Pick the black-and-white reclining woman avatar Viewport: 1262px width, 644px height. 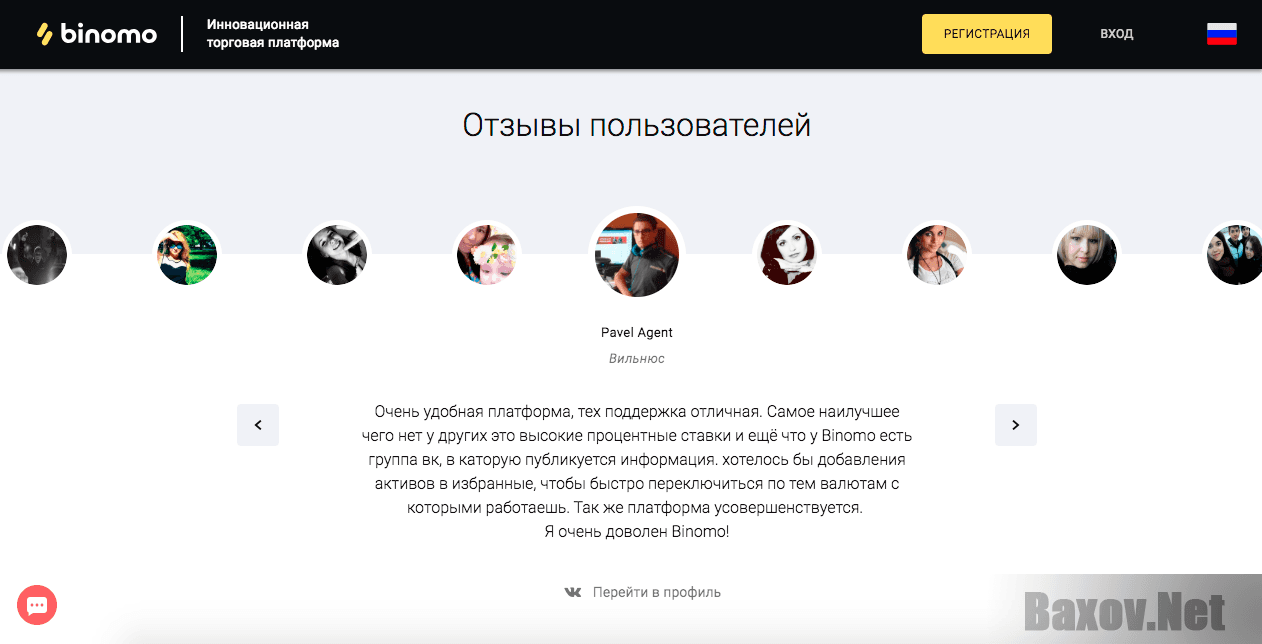[337, 255]
